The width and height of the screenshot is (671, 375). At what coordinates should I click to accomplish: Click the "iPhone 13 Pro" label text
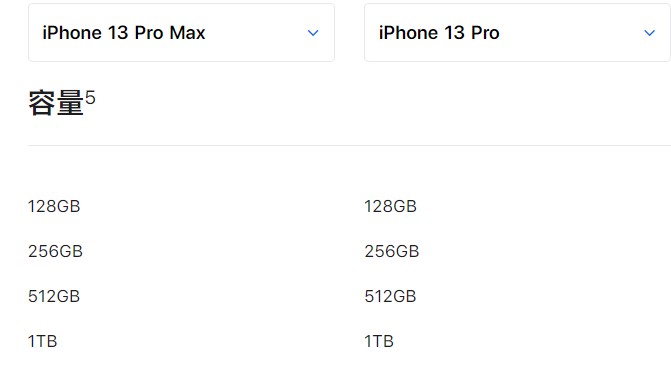point(439,33)
